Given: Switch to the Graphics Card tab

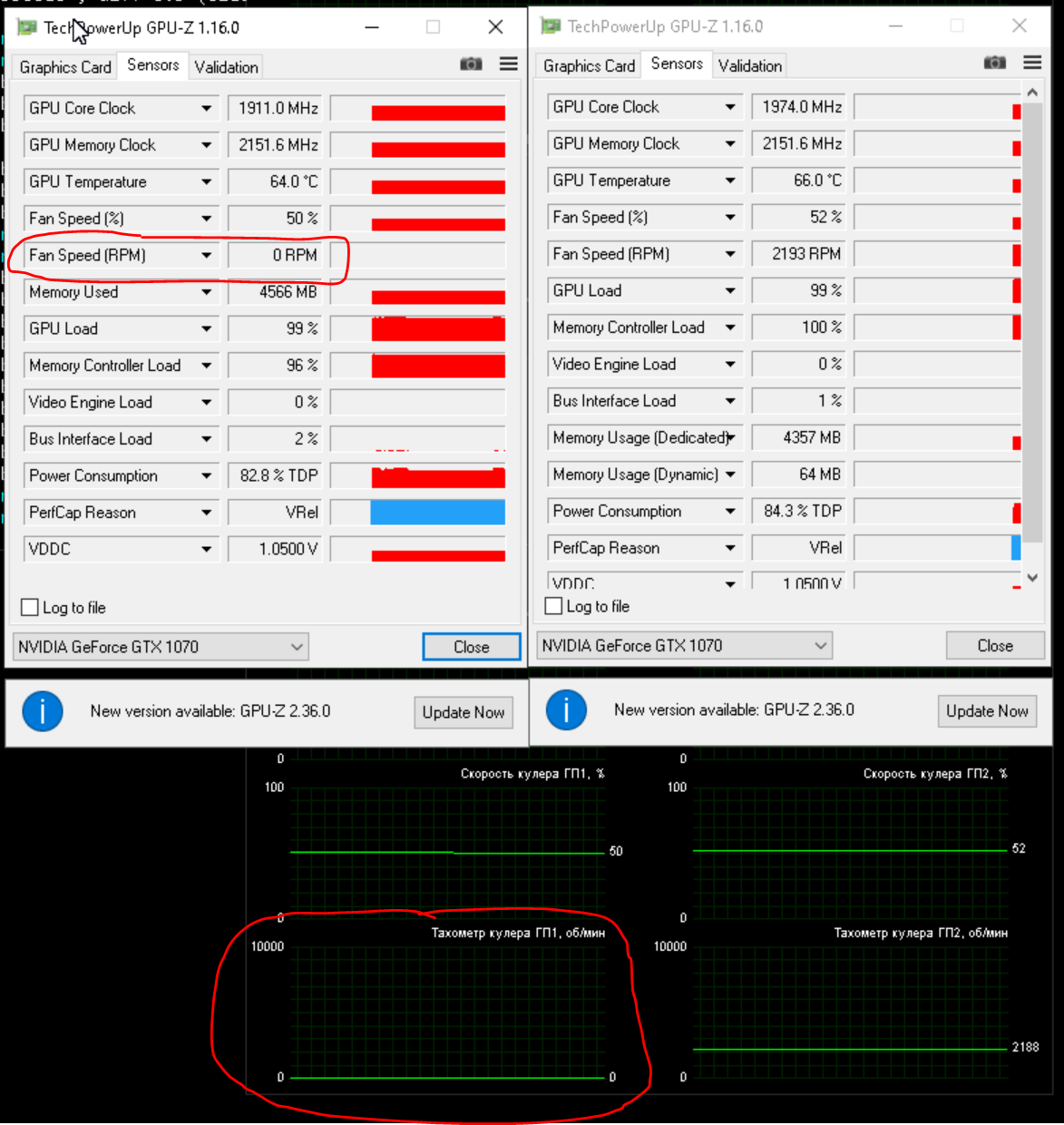Looking at the screenshot, I should (64, 66).
